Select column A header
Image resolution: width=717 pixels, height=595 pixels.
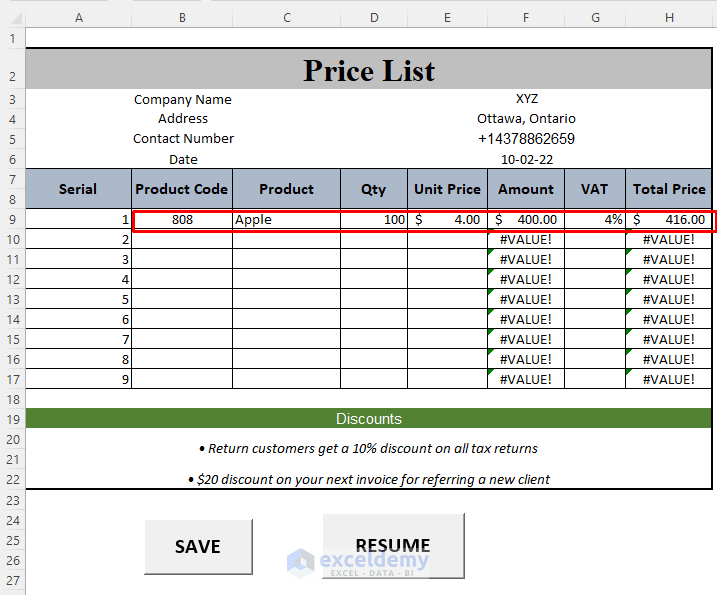pyautogui.click(x=79, y=18)
